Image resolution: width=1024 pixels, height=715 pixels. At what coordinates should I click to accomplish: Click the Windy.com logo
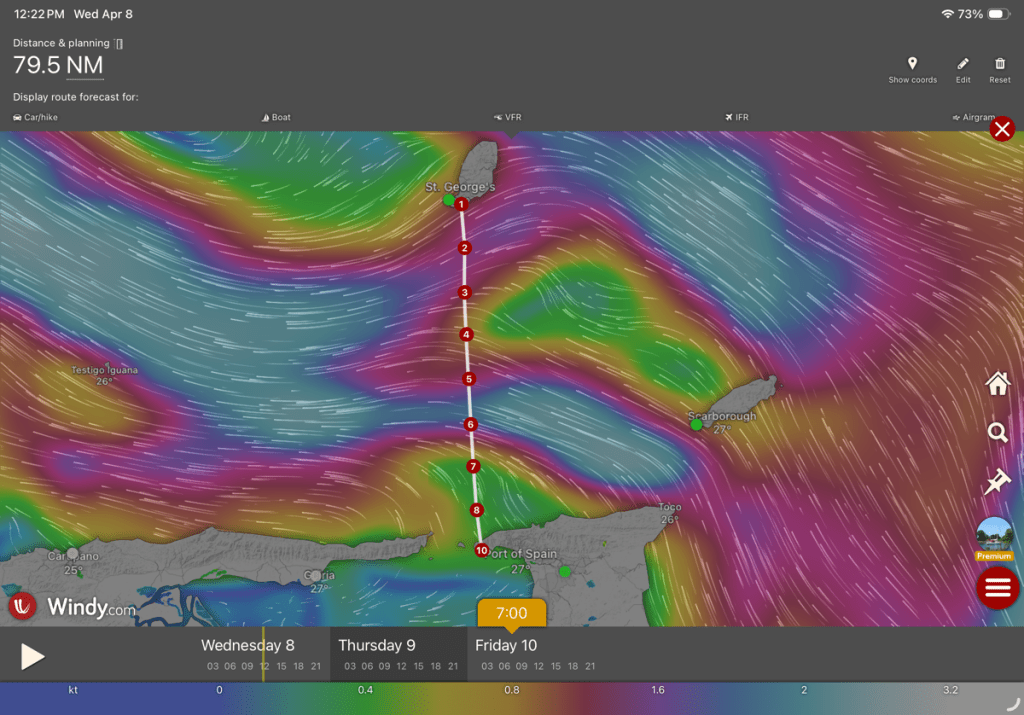coord(72,606)
